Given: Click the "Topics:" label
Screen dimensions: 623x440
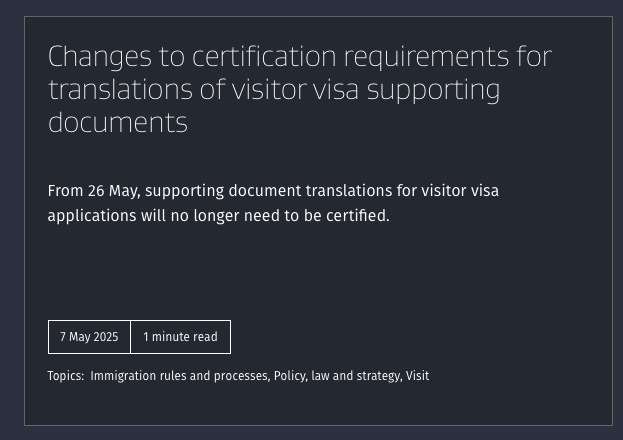Looking at the screenshot, I should (x=66, y=376).
